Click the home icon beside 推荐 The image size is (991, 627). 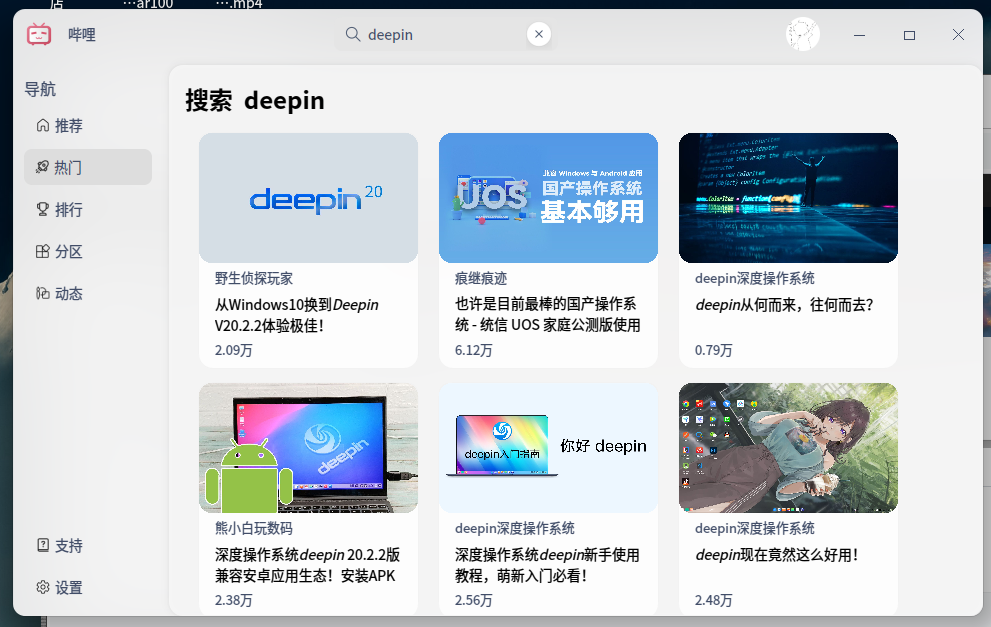(42, 125)
